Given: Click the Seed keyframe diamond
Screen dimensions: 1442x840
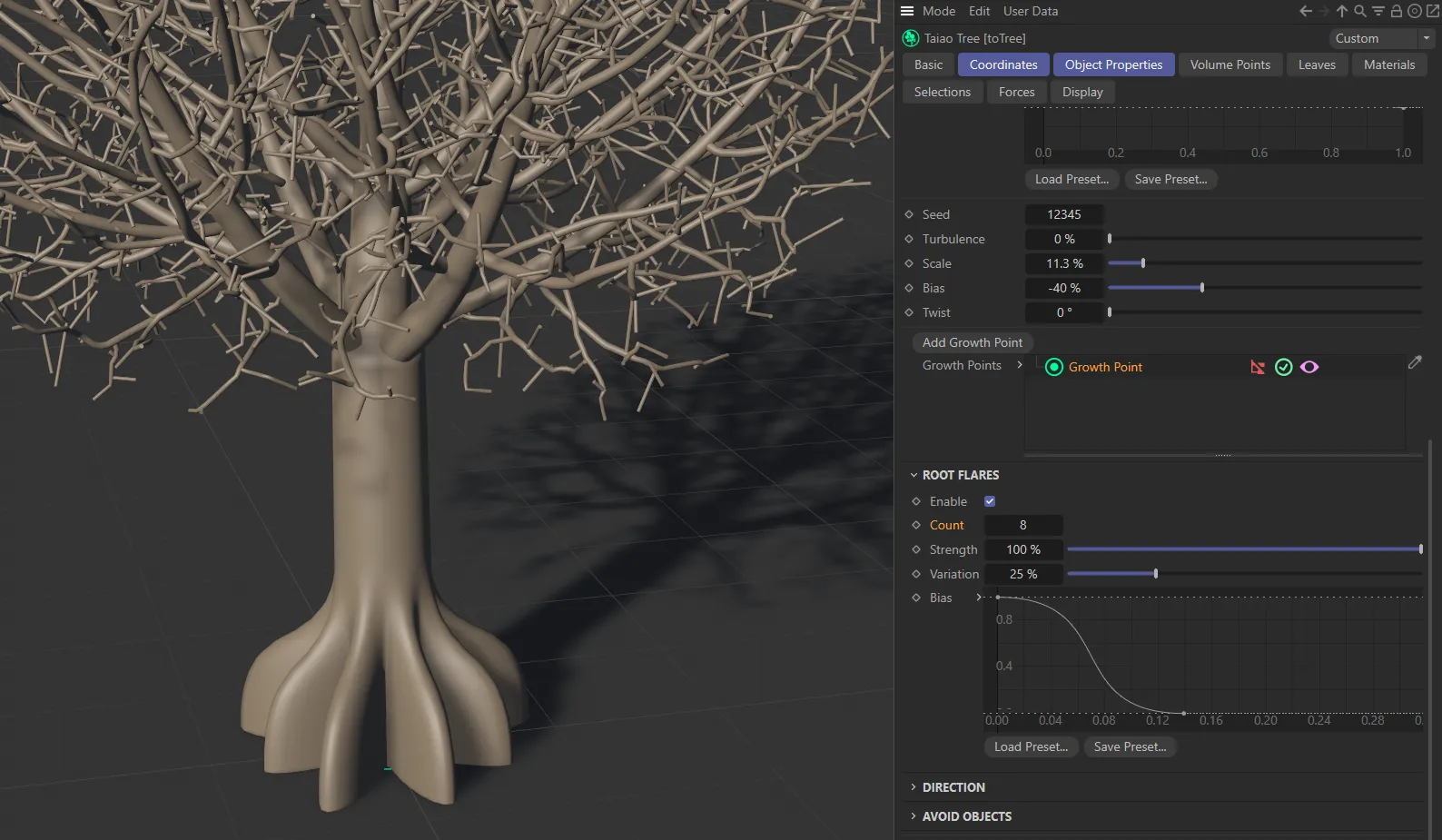Looking at the screenshot, I should (x=909, y=214).
